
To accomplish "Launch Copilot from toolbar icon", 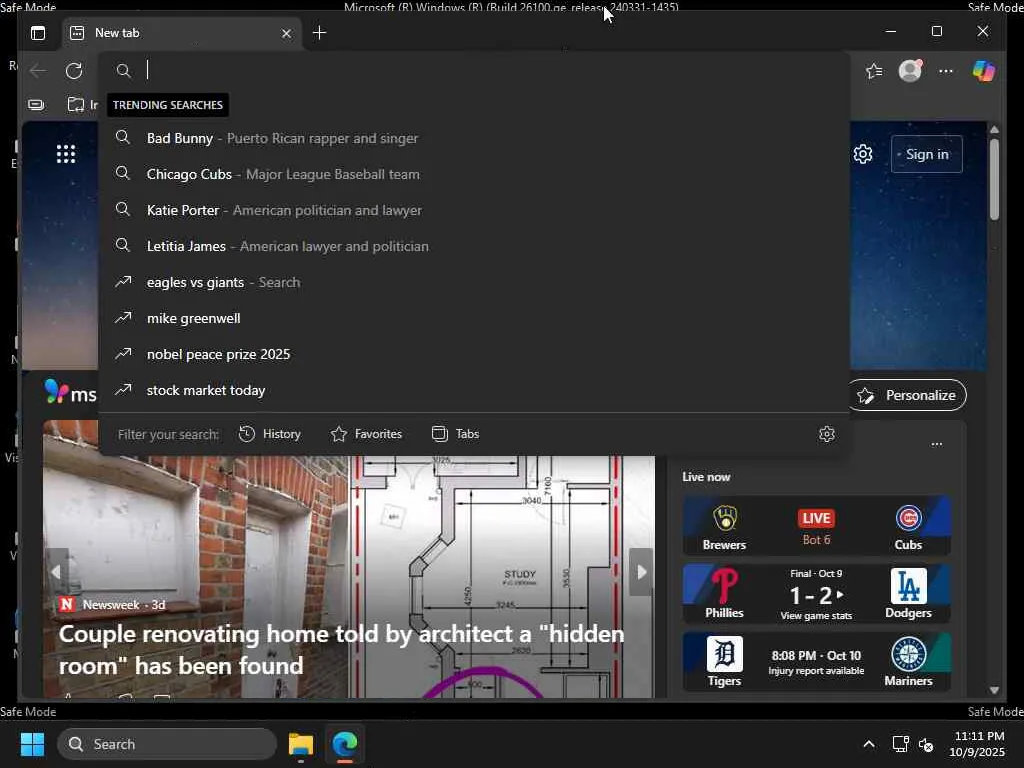I will [984, 71].
